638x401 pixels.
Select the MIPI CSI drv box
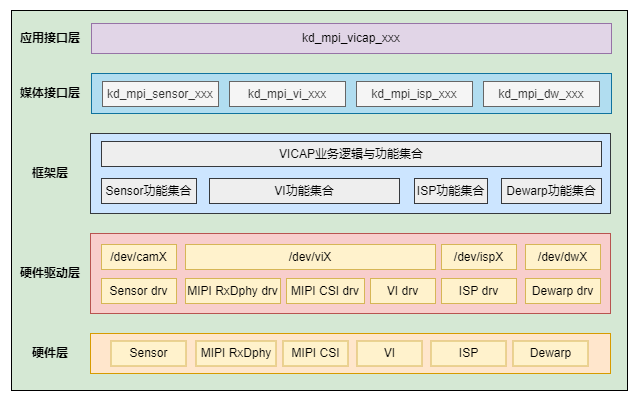(x=323, y=291)
